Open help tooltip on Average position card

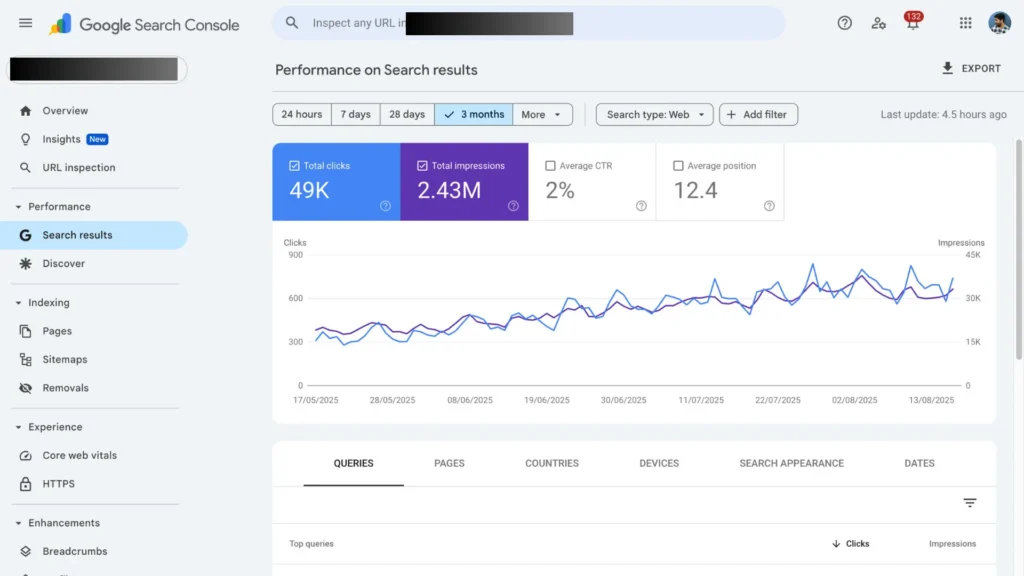pyautogui.click(x=769, y=206)
